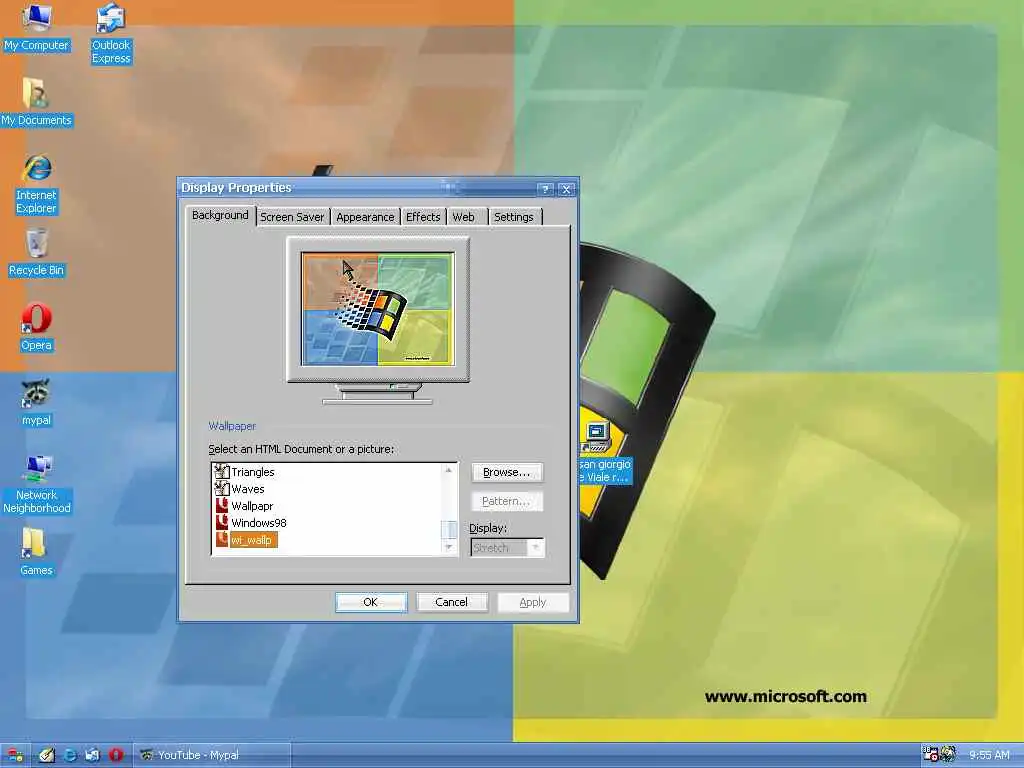
Task: Switch to the Background tab
Action: pyautogui.click(x=220, y=216)
